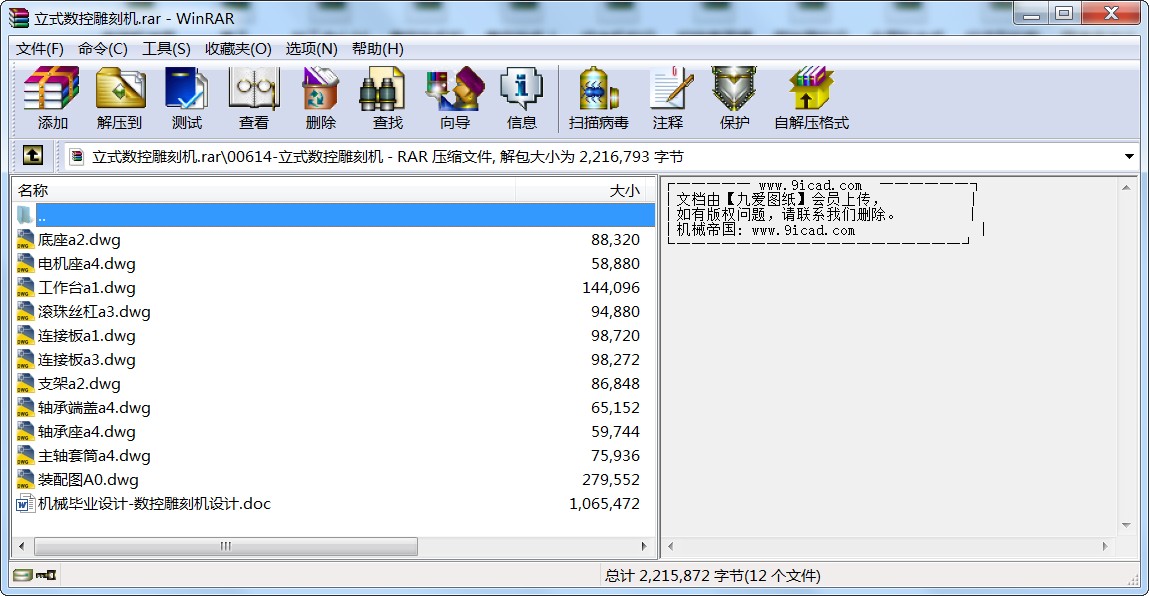Click the drive icon in status bar
The height and width of the screenshot is (596, 1149).
[x=23, y=575]
